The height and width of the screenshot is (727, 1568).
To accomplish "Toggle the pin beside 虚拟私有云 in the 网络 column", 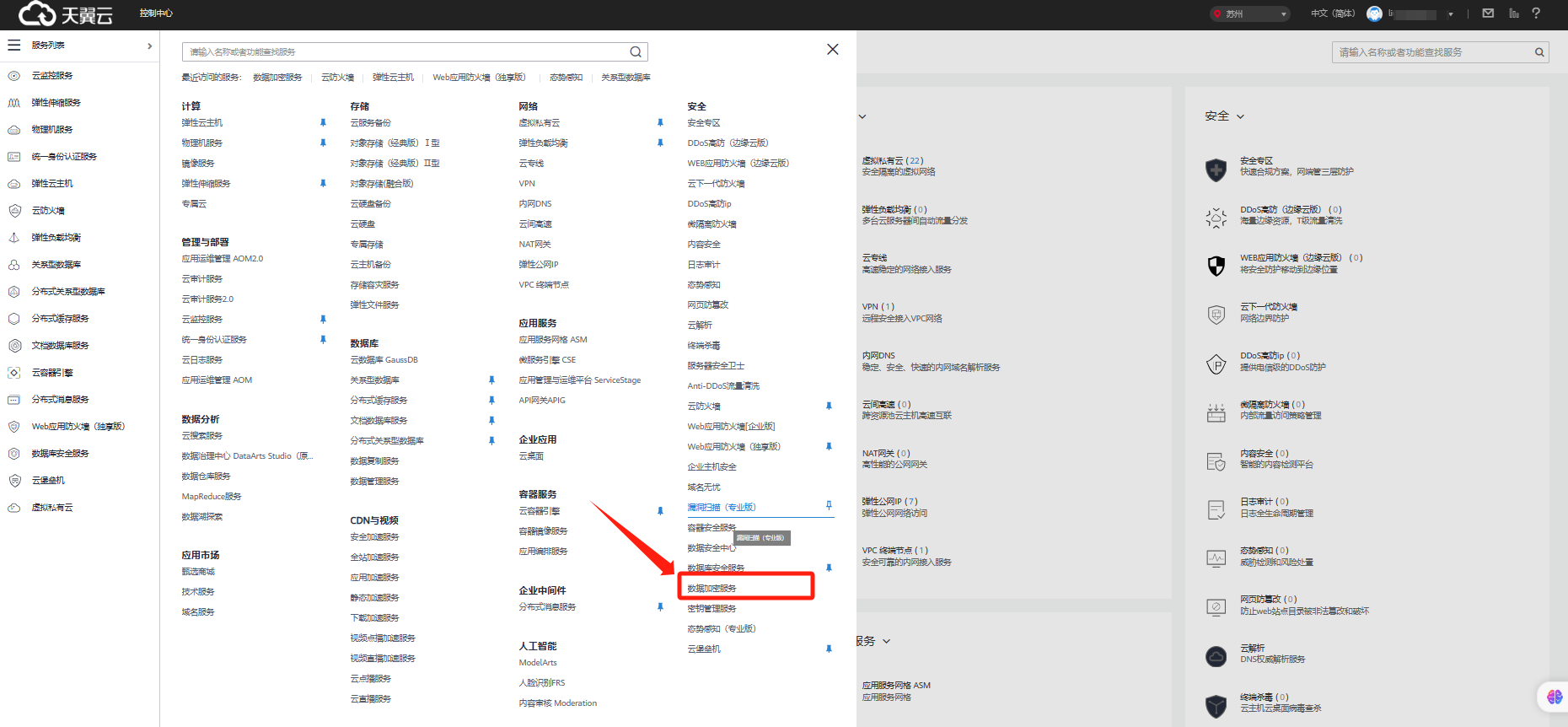I will pyautogui.click(x=660, y=123).
